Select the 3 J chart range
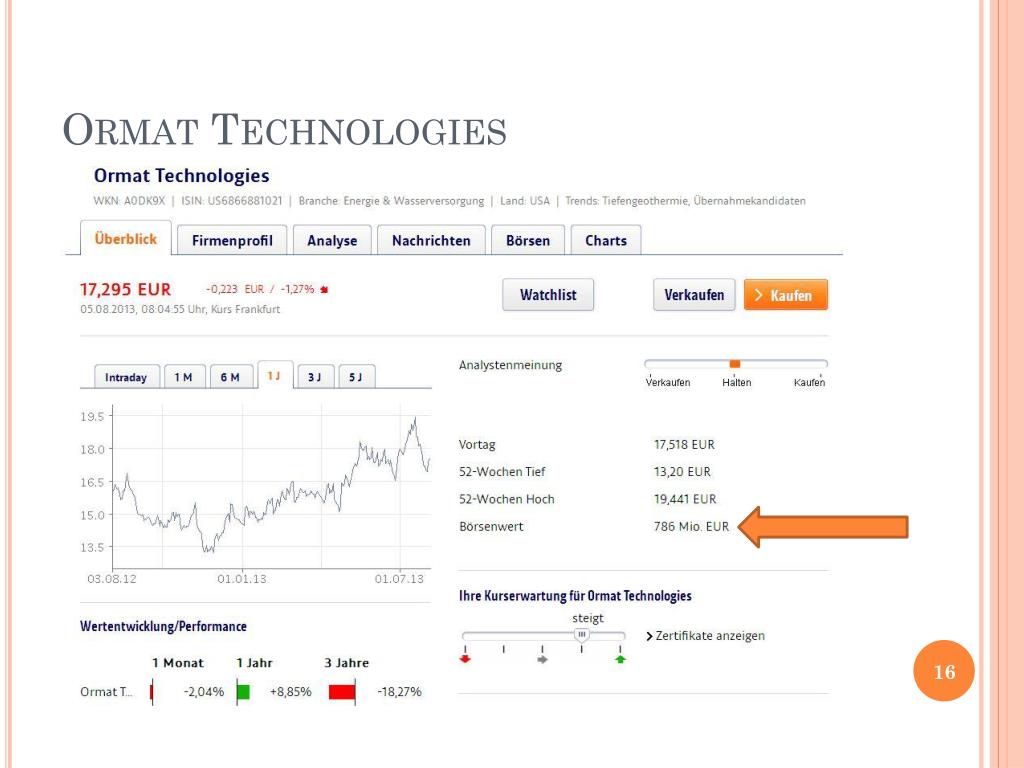The image size is (1024, 768). click(315, 377)
